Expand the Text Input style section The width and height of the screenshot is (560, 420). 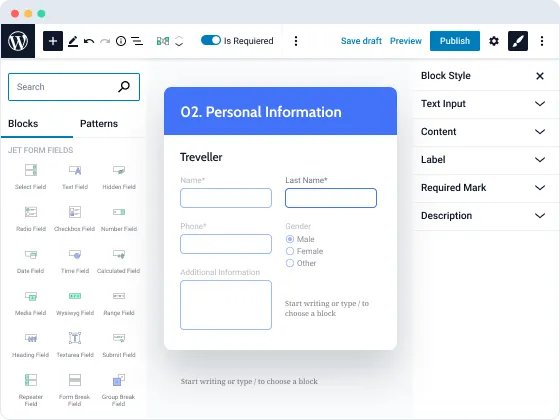pyautogui.click(x=483, y=104)
